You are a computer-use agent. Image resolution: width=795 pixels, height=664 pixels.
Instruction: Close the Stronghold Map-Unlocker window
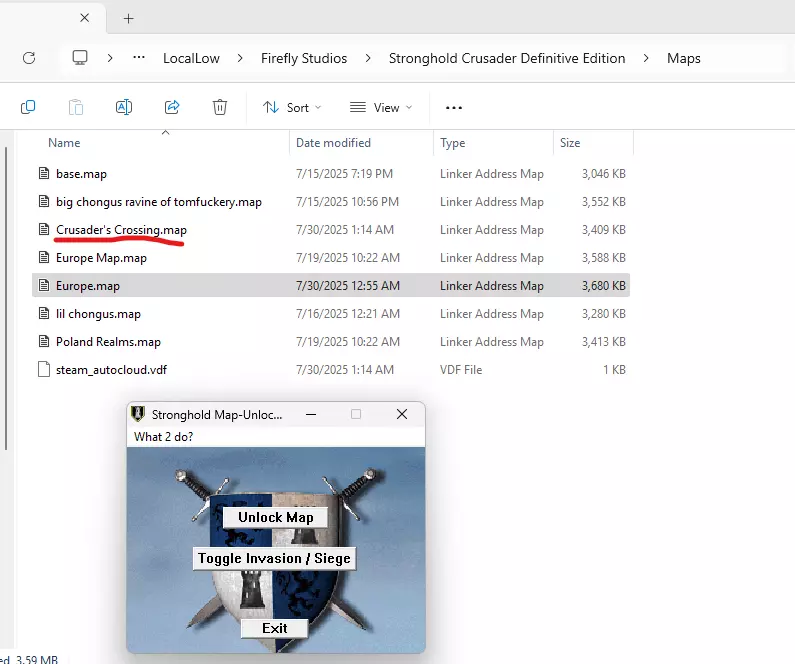point(402,414)
